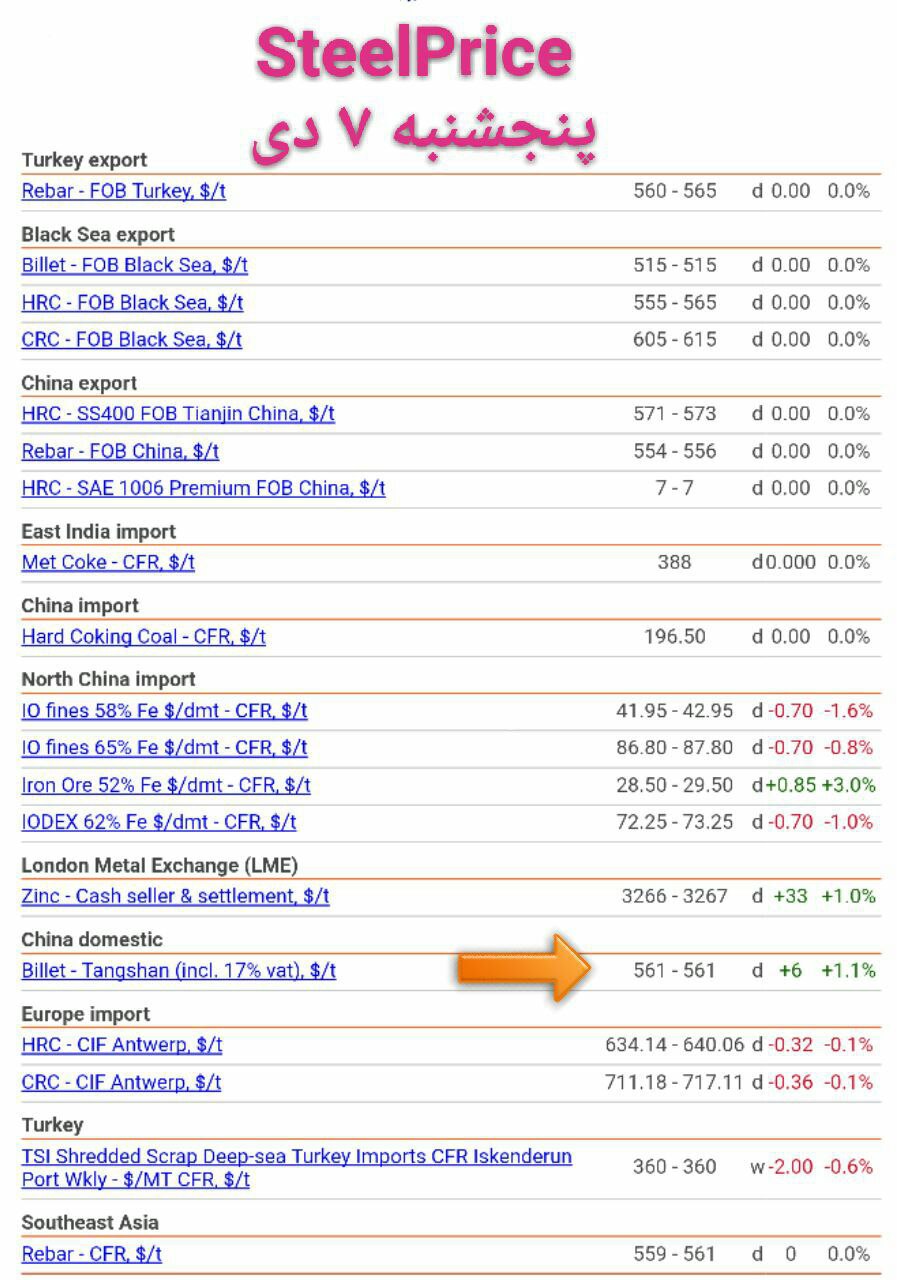
Task: Follow the Iron Ore 52% Fe link
Action: point(166,785)
